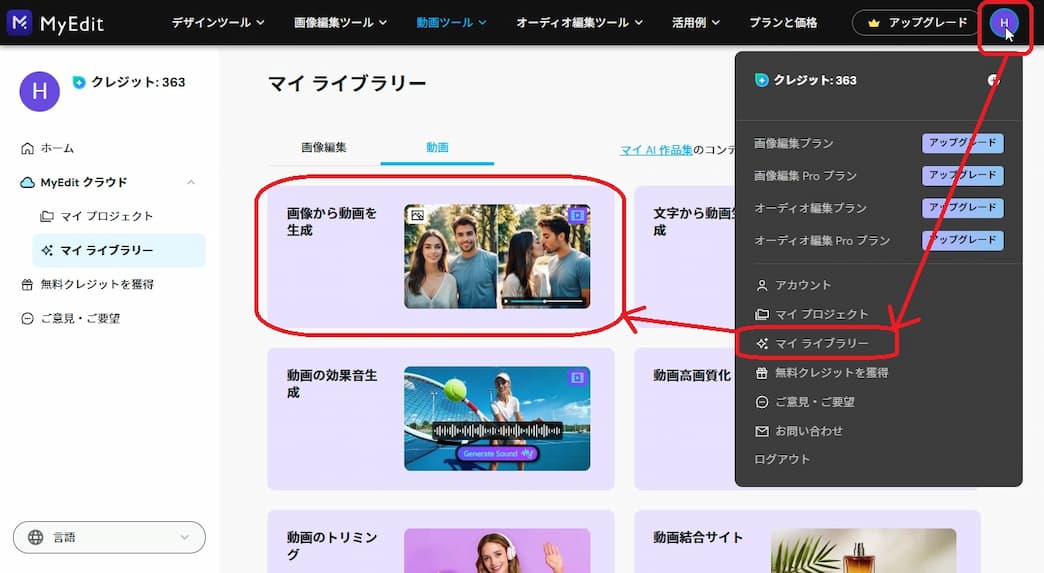Click the Home house icon in sidebar

pyautogui.click(x=27, y=148)
